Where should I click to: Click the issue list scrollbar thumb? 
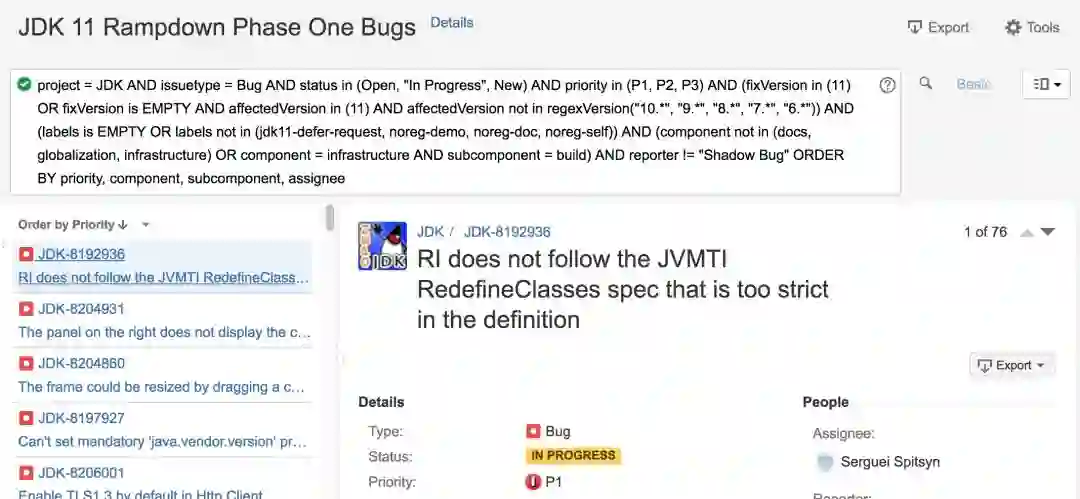(330, 218)
